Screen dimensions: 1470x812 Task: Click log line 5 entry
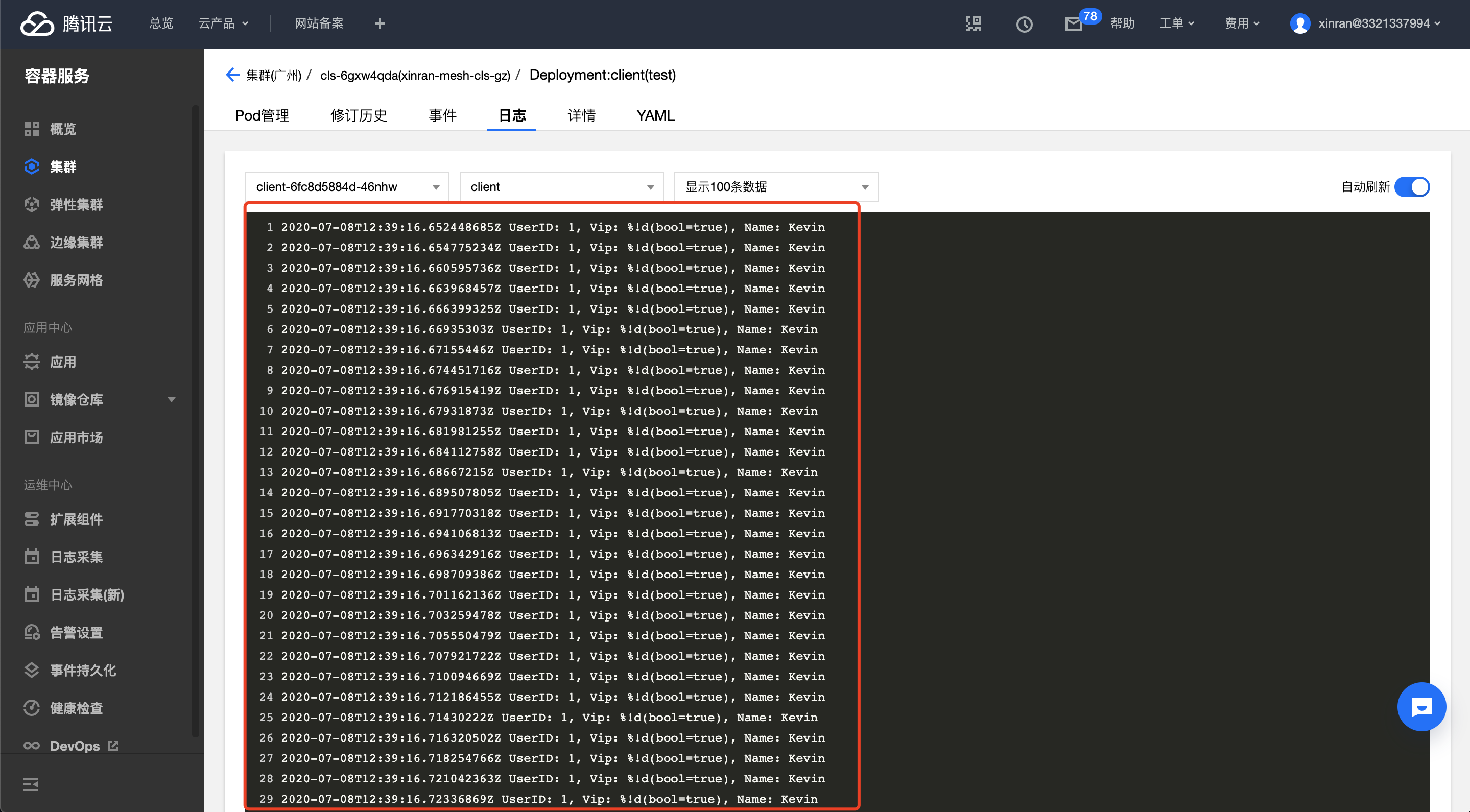pos(552,308)
